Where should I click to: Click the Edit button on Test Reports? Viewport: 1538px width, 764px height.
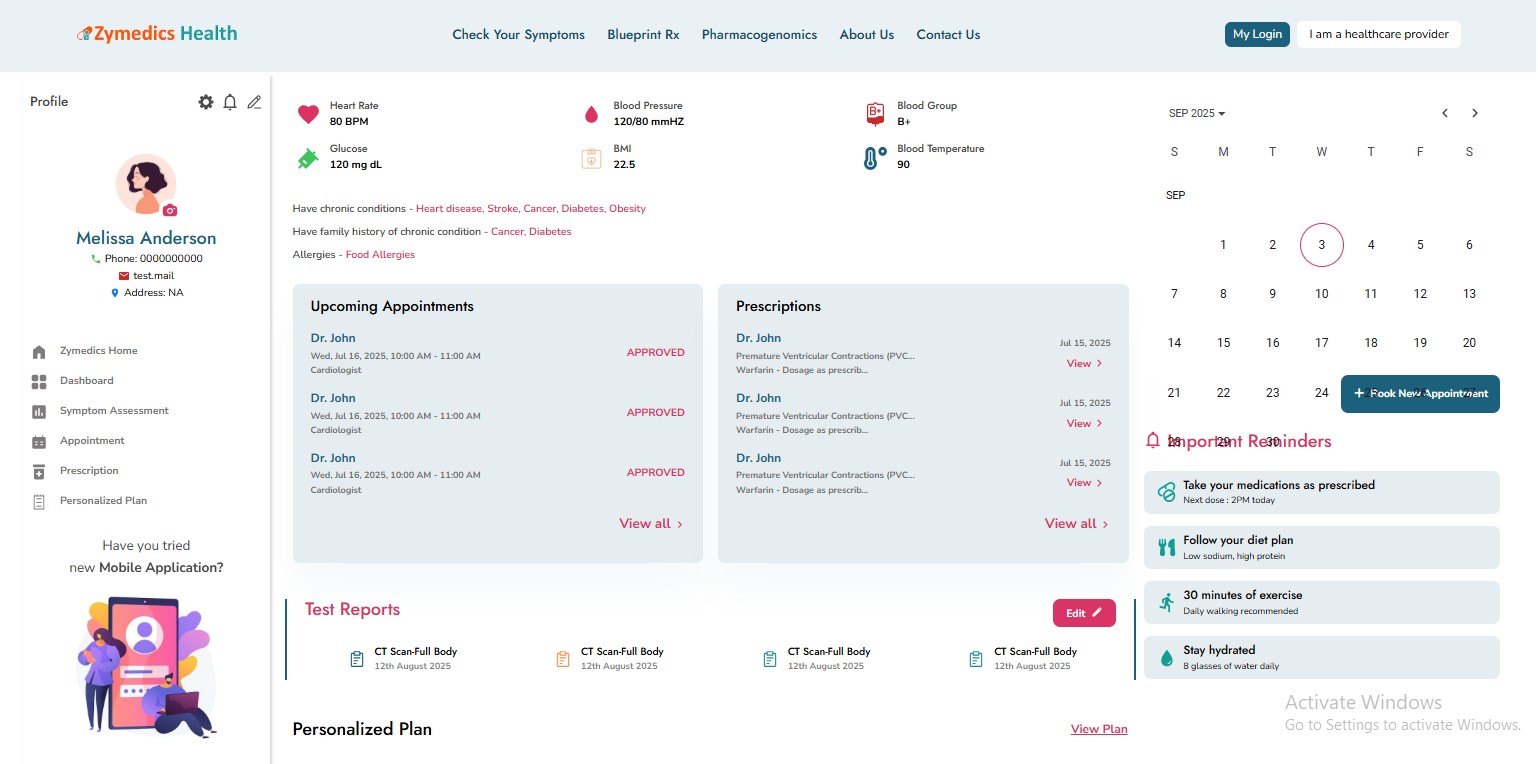pyautogui.click(x=1084, y=612)
